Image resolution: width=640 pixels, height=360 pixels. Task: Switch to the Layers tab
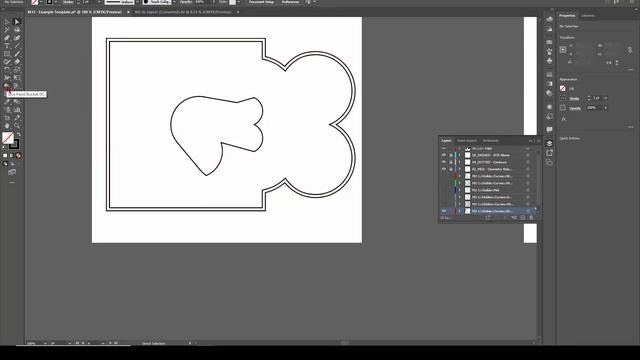coord(446,141)
